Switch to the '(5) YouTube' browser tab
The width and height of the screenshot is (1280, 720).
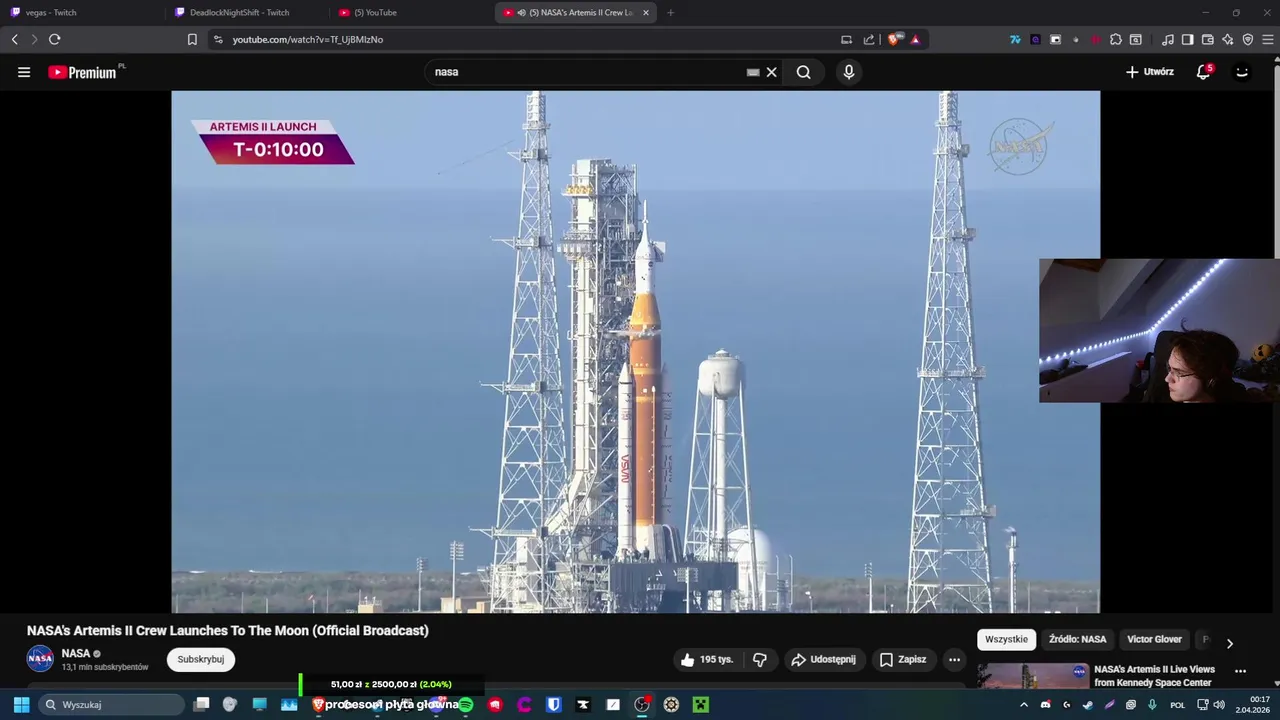pyautogui.click(x=410, y=12)
